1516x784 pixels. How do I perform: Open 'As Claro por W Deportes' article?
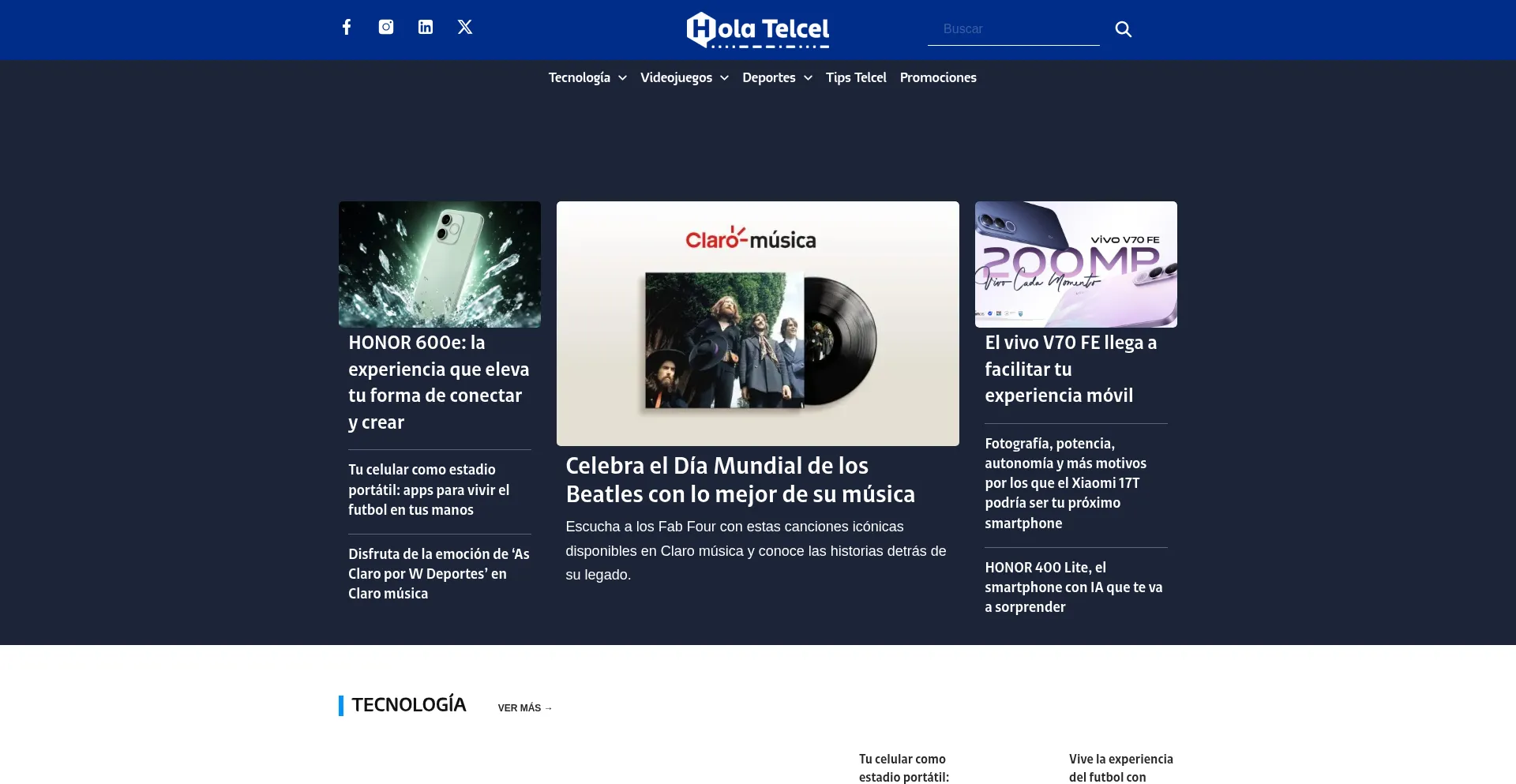(439, 574)
